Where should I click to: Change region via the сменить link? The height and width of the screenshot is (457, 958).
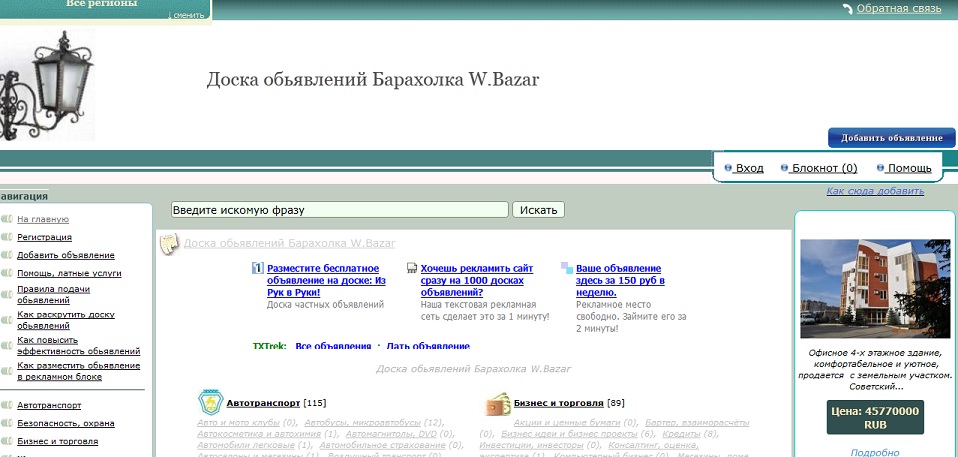click(x=188, y=16)
